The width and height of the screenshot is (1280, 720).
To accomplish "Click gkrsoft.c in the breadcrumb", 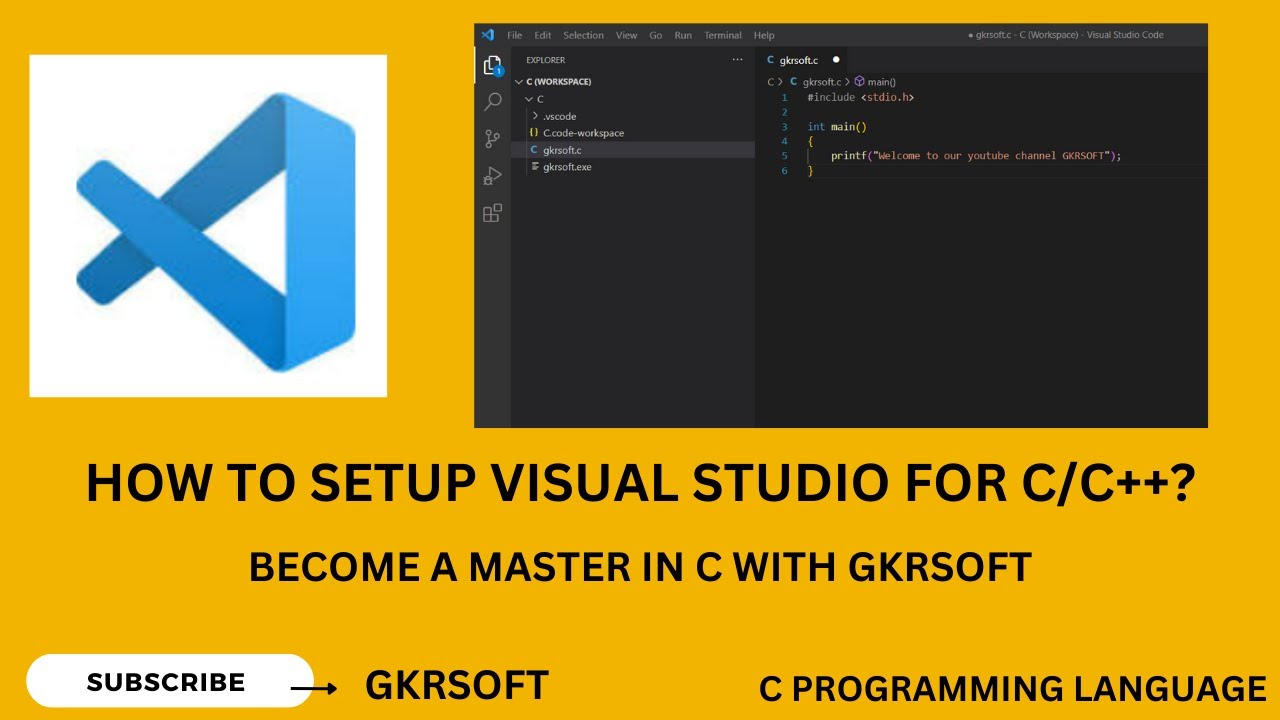I will click(816, 81).
